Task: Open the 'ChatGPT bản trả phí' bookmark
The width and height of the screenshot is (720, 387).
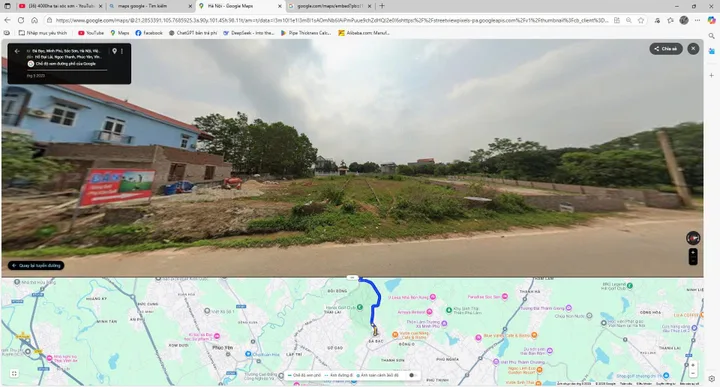Action: [193, 33]
